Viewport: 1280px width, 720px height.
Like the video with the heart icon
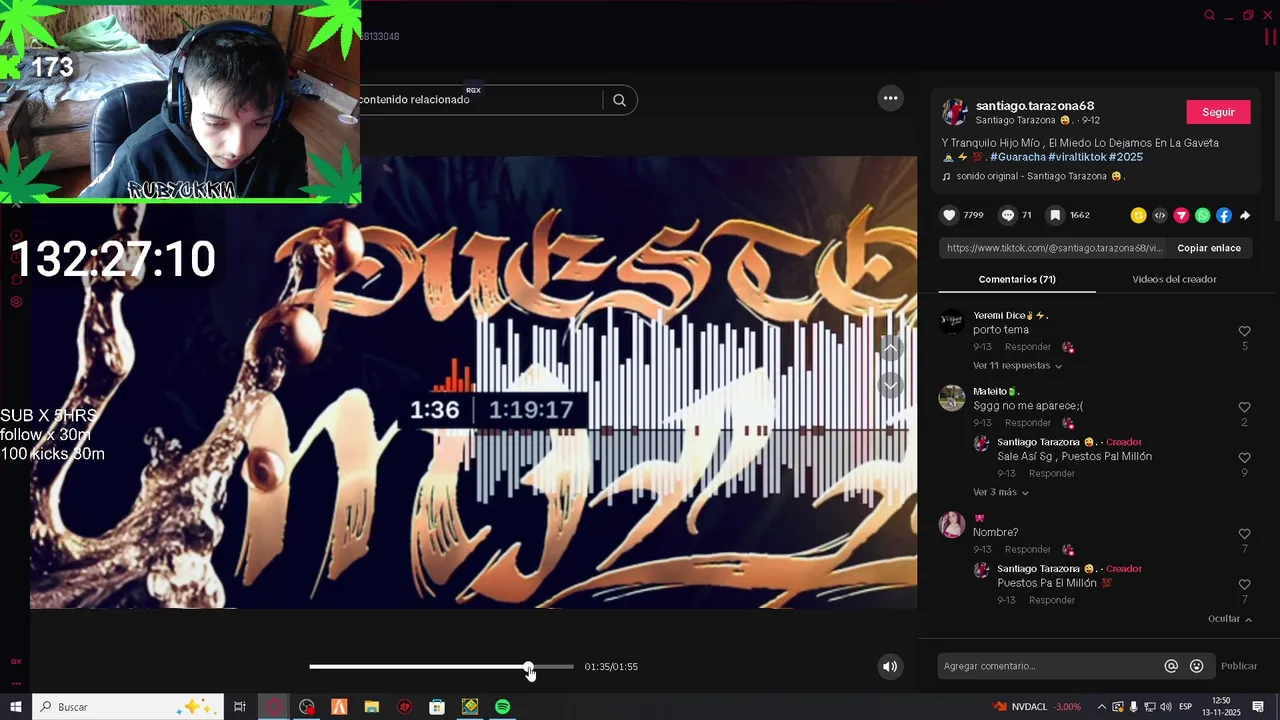click(x=950, y=215)
